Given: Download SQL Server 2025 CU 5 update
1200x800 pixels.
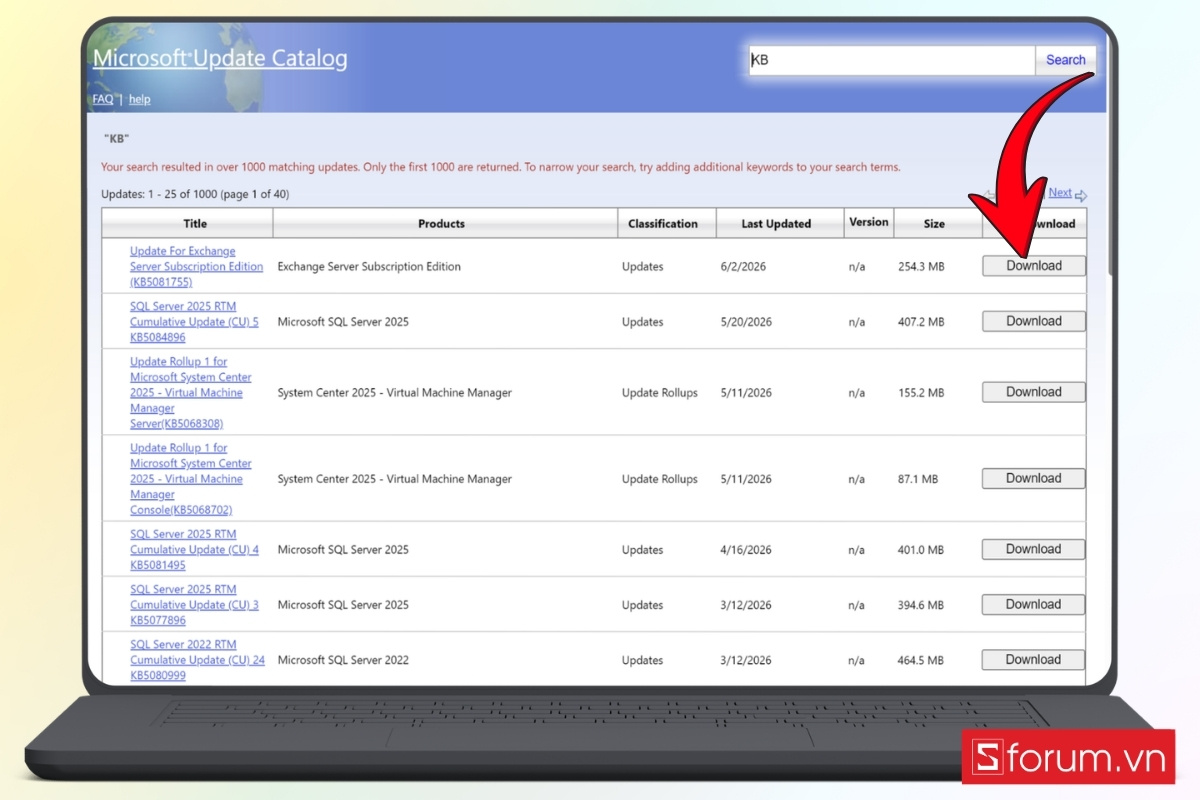Looking at the screenshot, I should click(x=1033, y=321).
